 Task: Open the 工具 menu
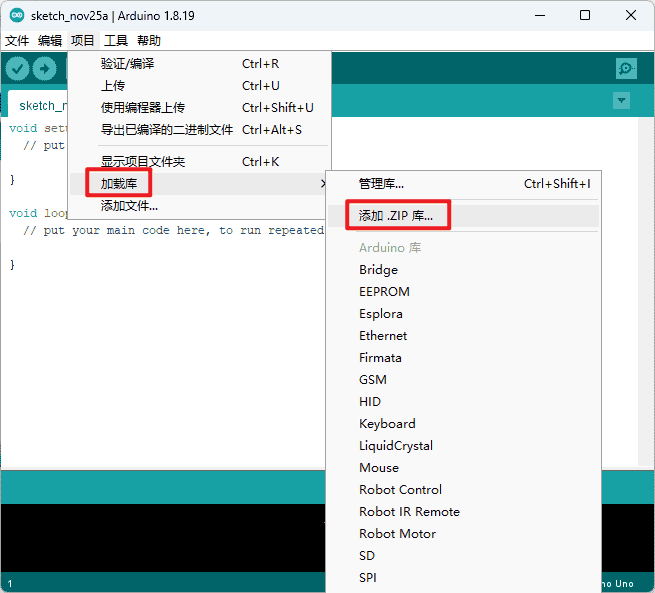click(116, 41)
